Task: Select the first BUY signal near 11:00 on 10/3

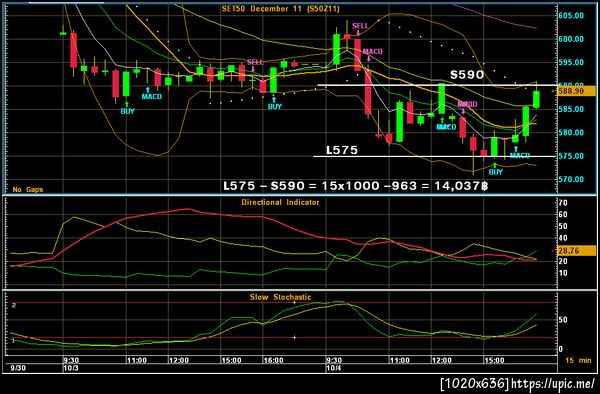Action: pos(128,111)
